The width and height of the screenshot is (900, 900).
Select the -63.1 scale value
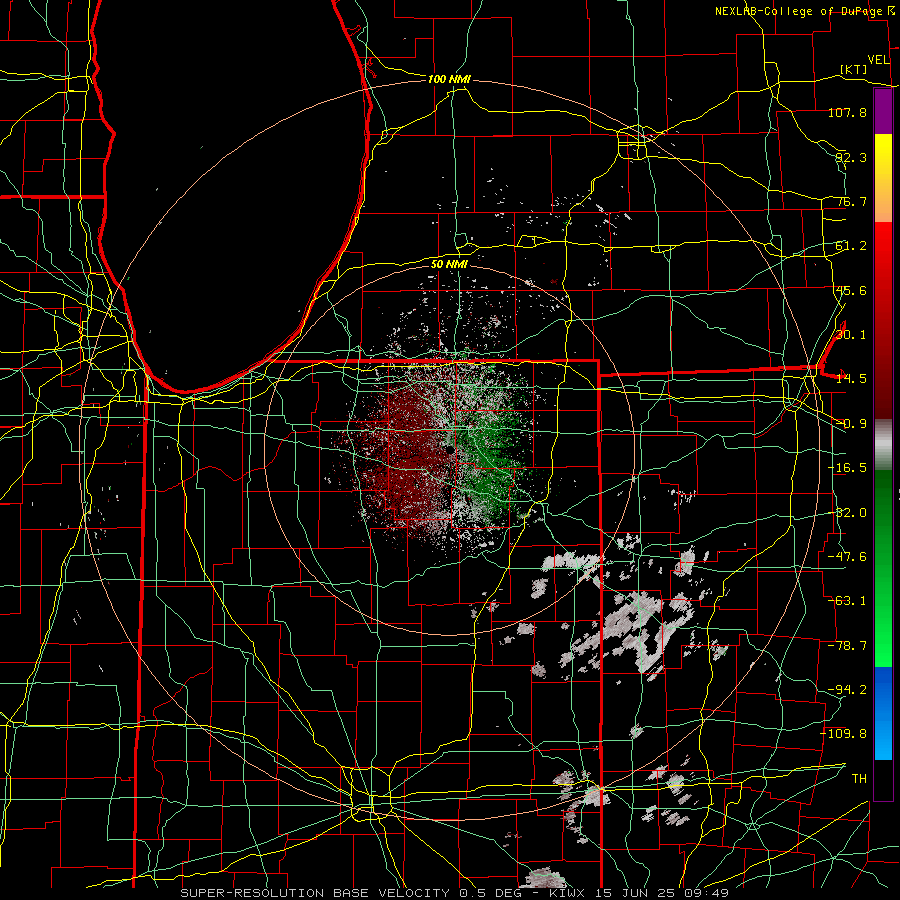click(847, 600)
